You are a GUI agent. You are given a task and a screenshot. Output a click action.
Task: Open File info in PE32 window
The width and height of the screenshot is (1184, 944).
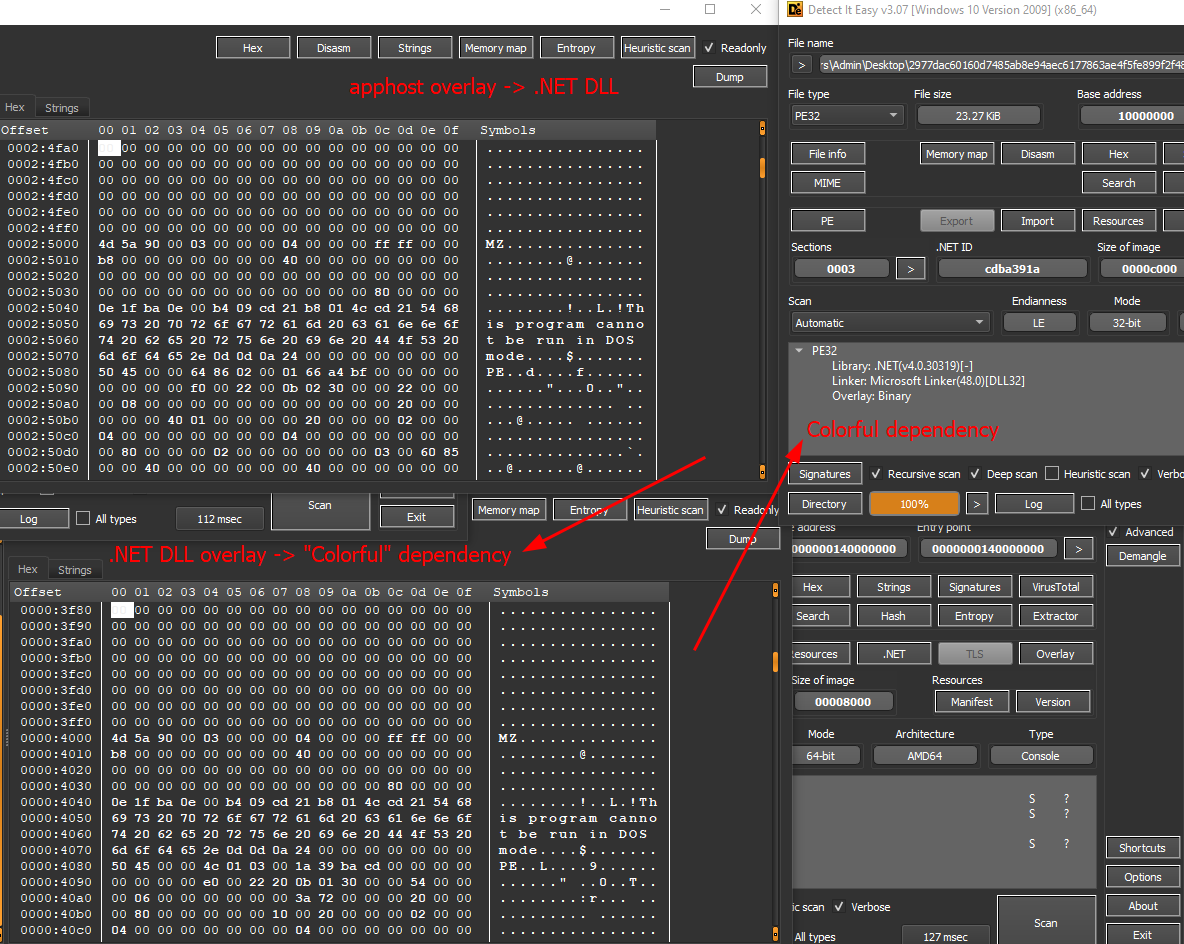[x=828, y=154]
